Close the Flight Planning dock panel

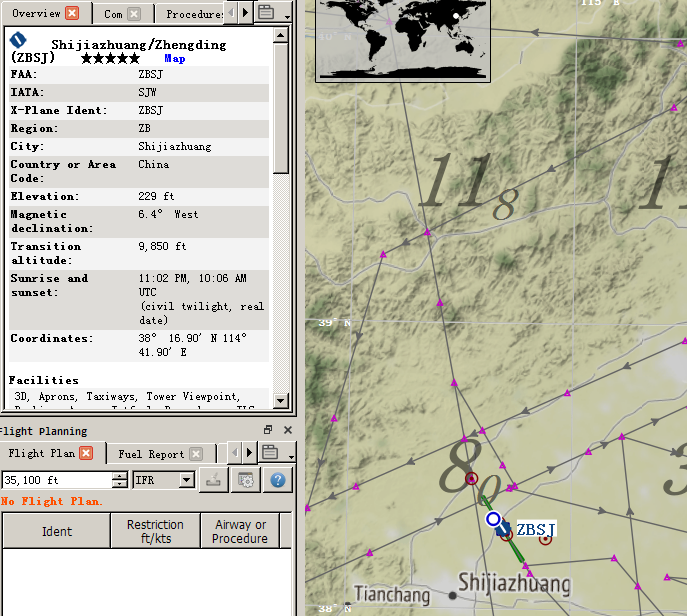pos(288,430)
